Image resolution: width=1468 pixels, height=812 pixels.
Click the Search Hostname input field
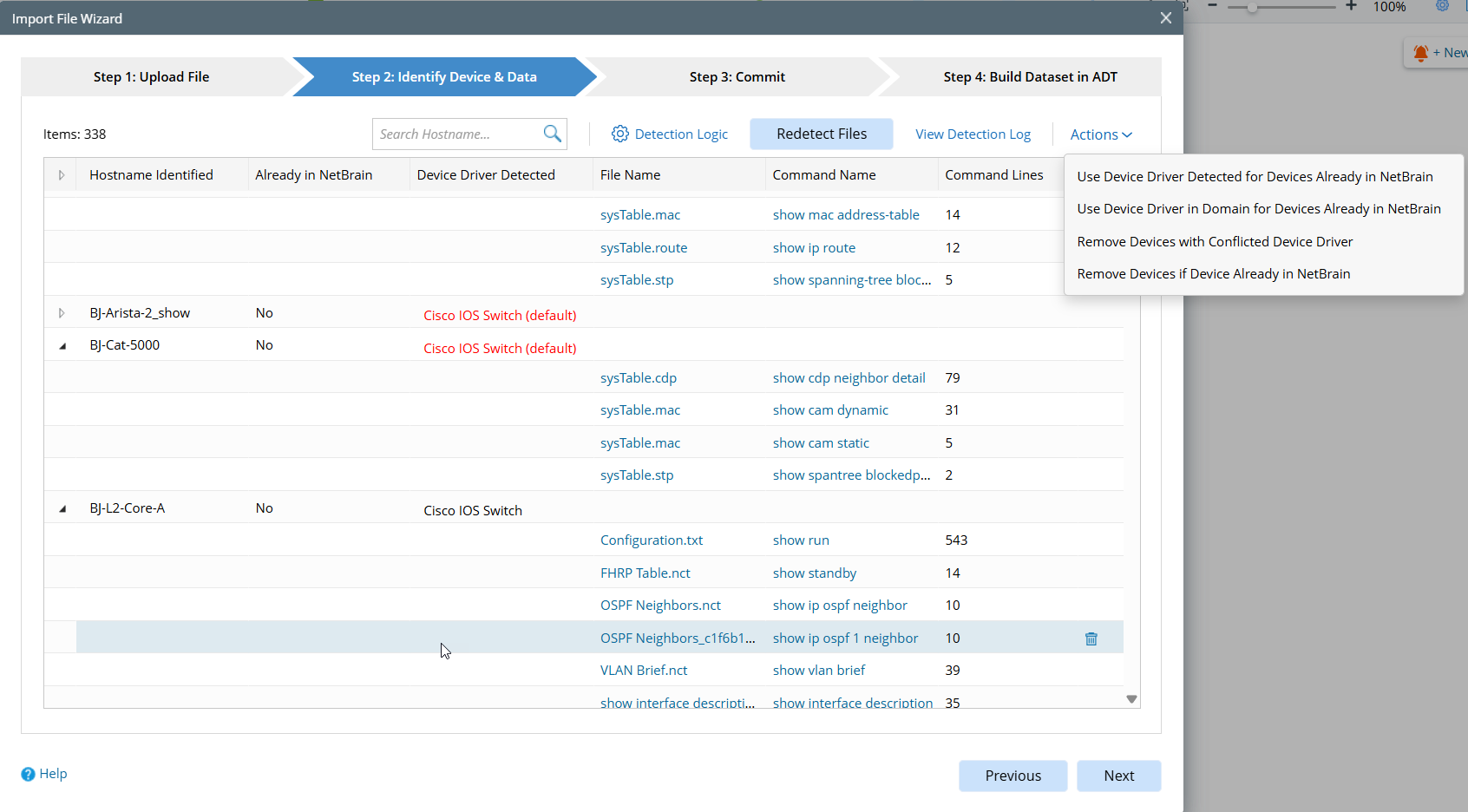455,134
